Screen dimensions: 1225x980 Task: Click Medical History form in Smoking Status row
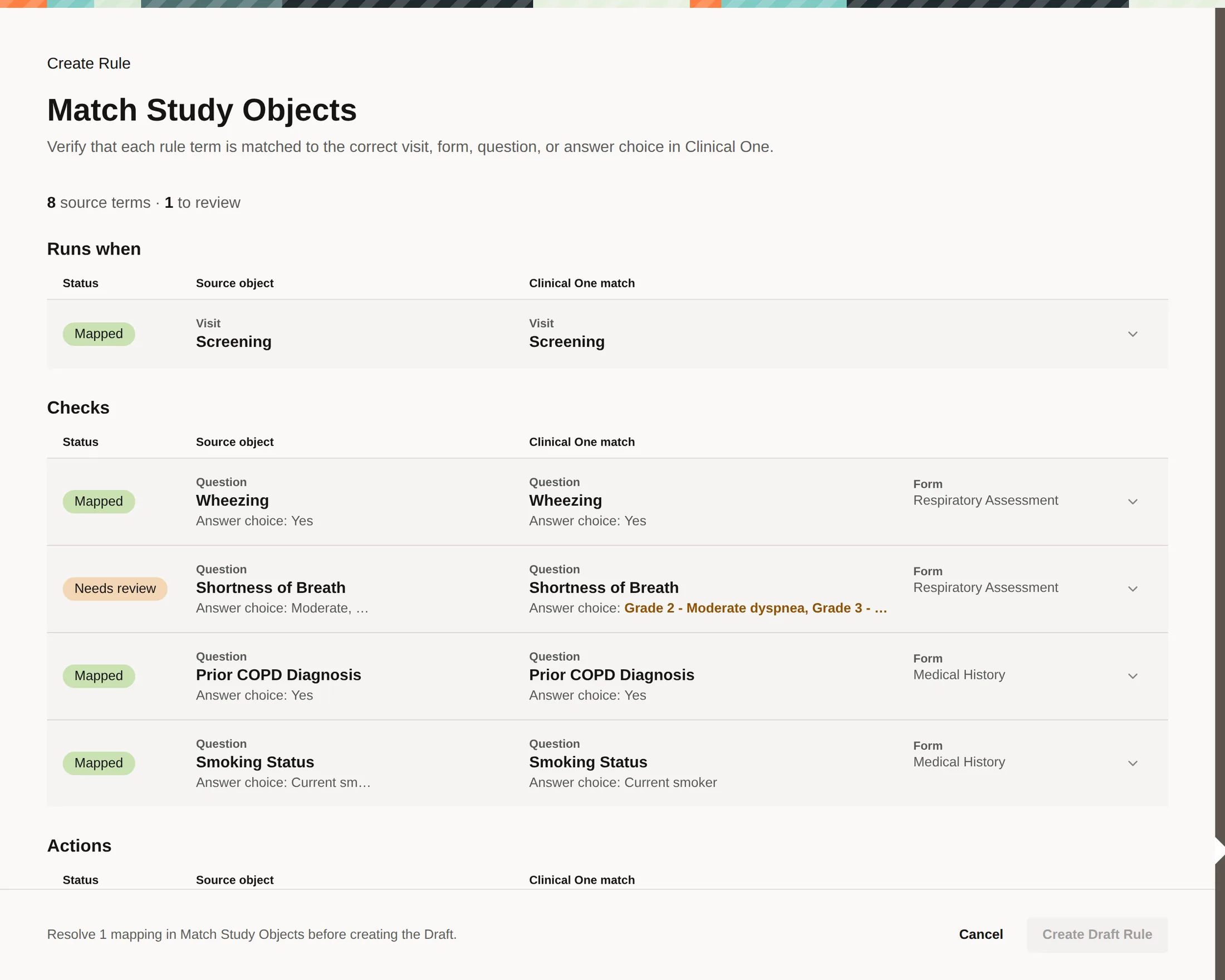click(x=959, y=762)
